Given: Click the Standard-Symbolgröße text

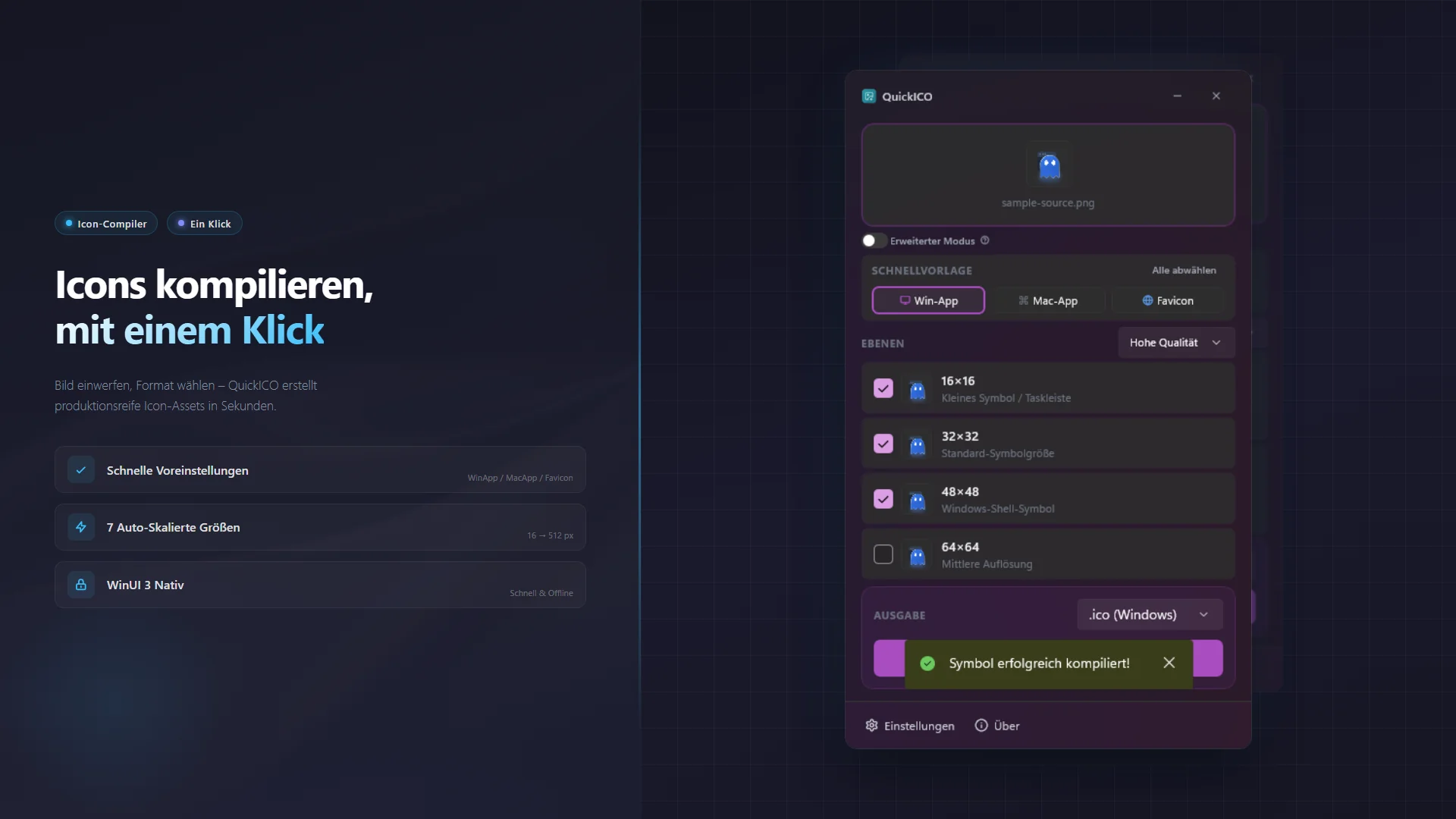Looking at the screenshot, I should click(998, 453).
